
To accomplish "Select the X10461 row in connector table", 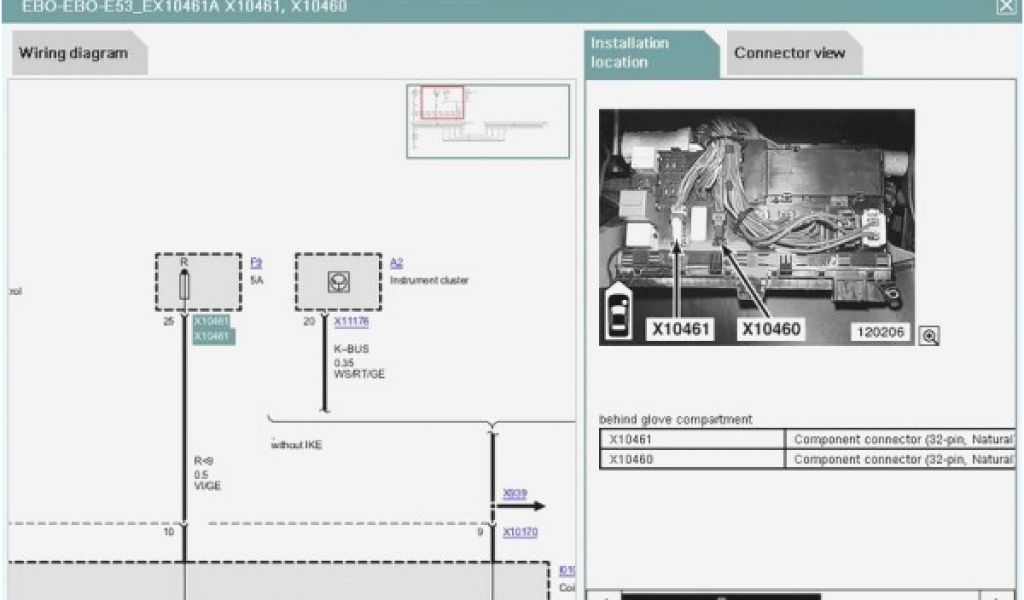I will coord(692,439).
